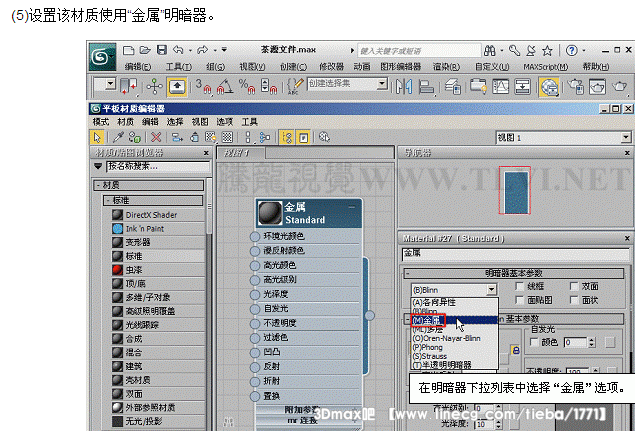Toggle the angle snap icon
The width and height of the screenshot is (635, 431).
pyautogui.click(x=225, y=86)
